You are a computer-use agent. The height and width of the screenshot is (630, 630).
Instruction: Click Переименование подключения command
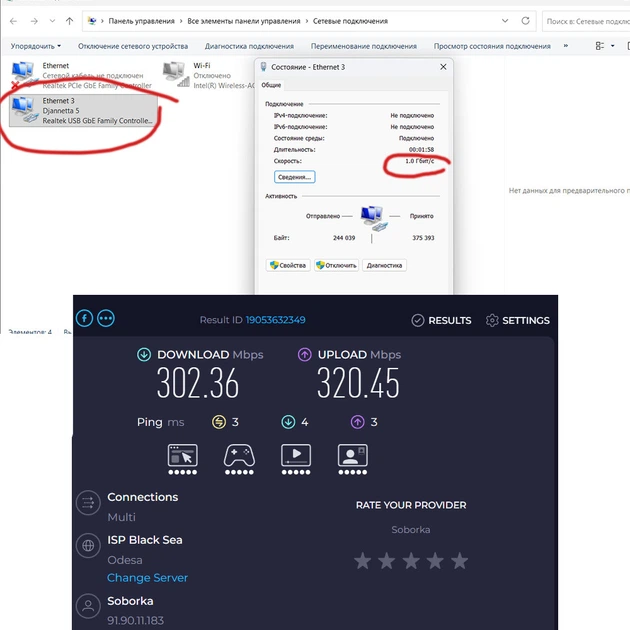pos(364,46)
